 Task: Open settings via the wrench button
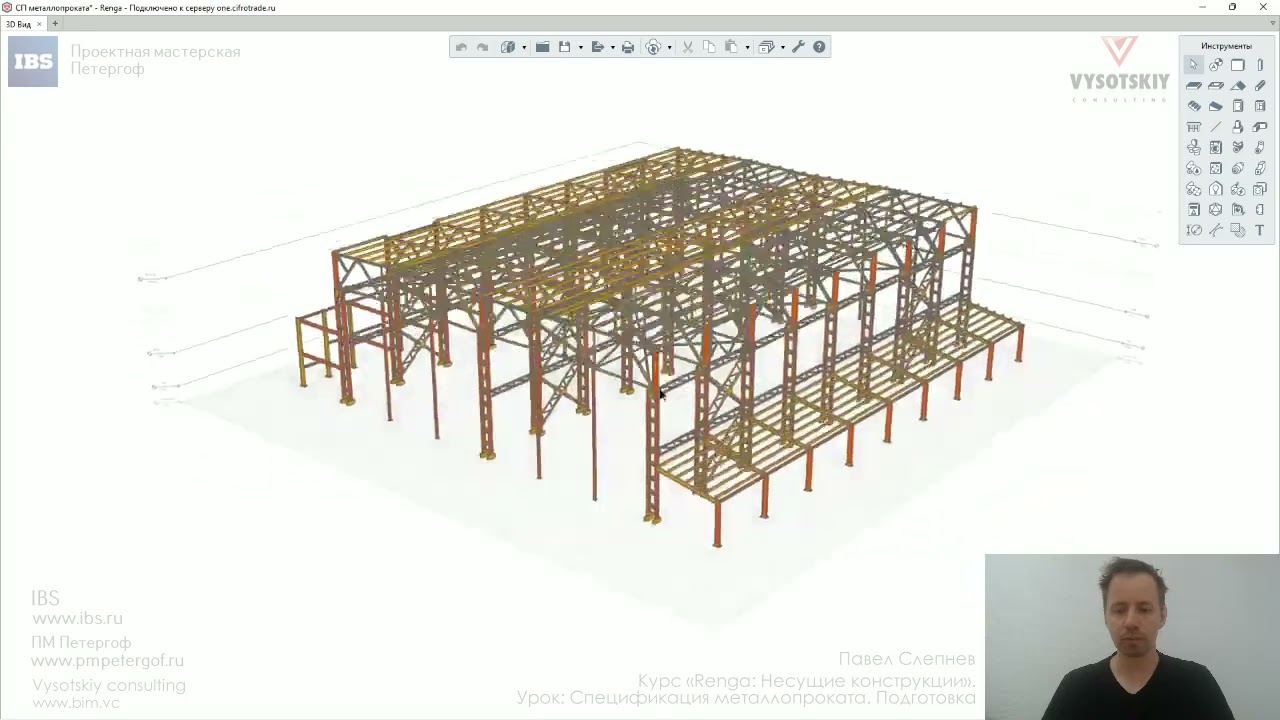(798, 47)
